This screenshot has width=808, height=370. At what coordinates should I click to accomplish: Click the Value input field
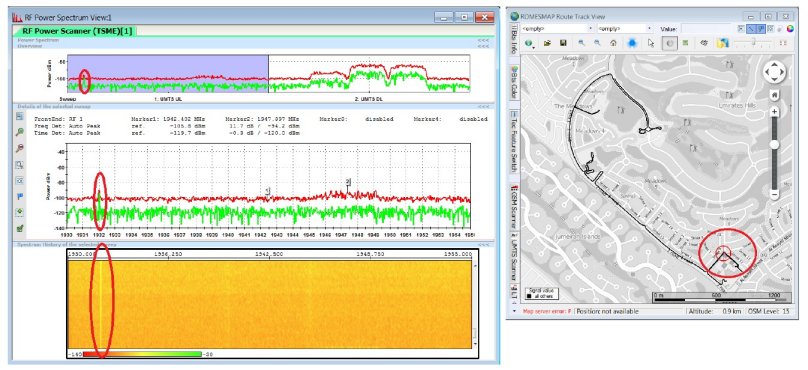[x=707, y=29]
